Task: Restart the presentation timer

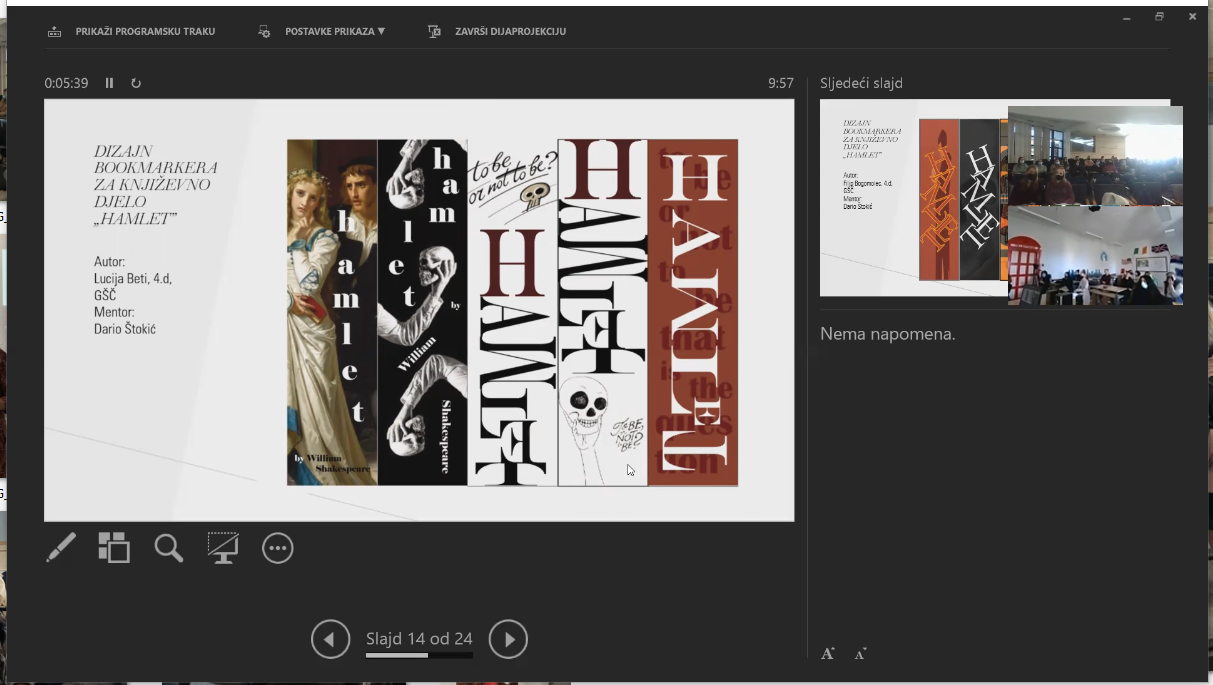Action: click(136, 83)
